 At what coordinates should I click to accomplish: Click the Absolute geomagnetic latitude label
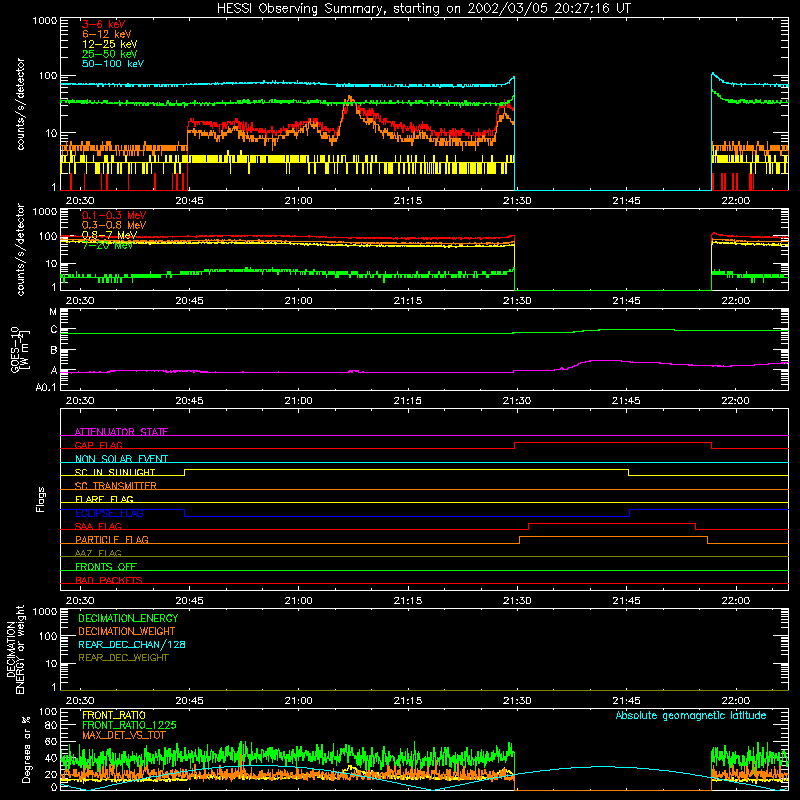[691, 715]
